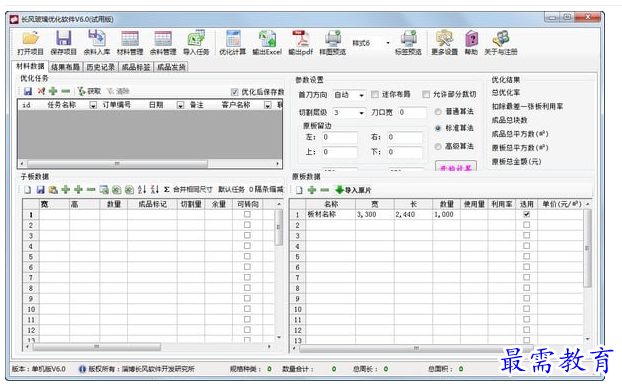Click 获取 button in 优化任务 toolbar

(x=89, y=91)
